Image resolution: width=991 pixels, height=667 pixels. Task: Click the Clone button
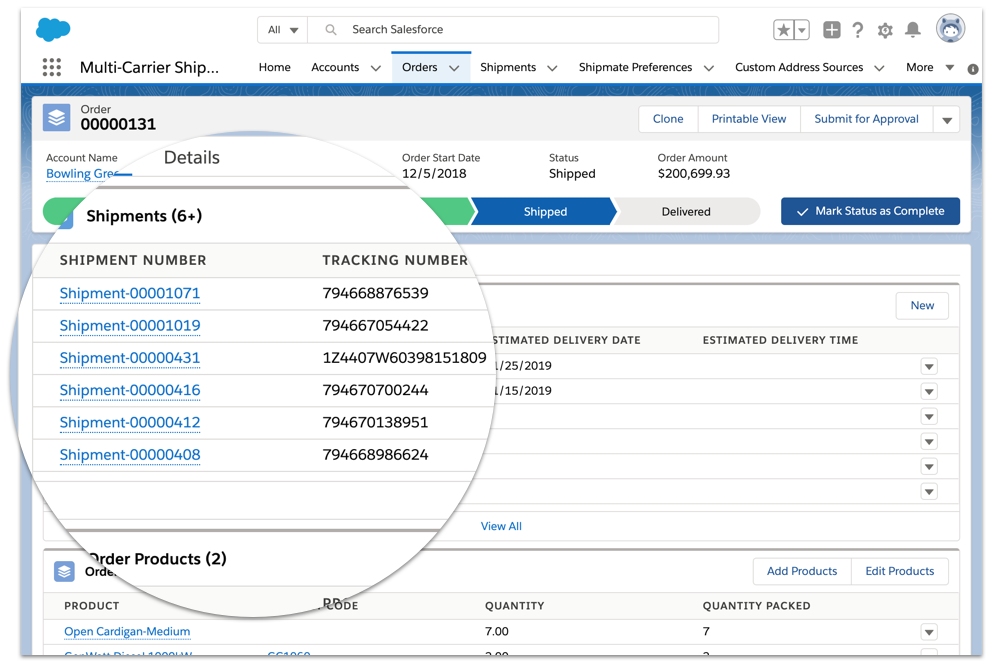click(x=668, y=119)
